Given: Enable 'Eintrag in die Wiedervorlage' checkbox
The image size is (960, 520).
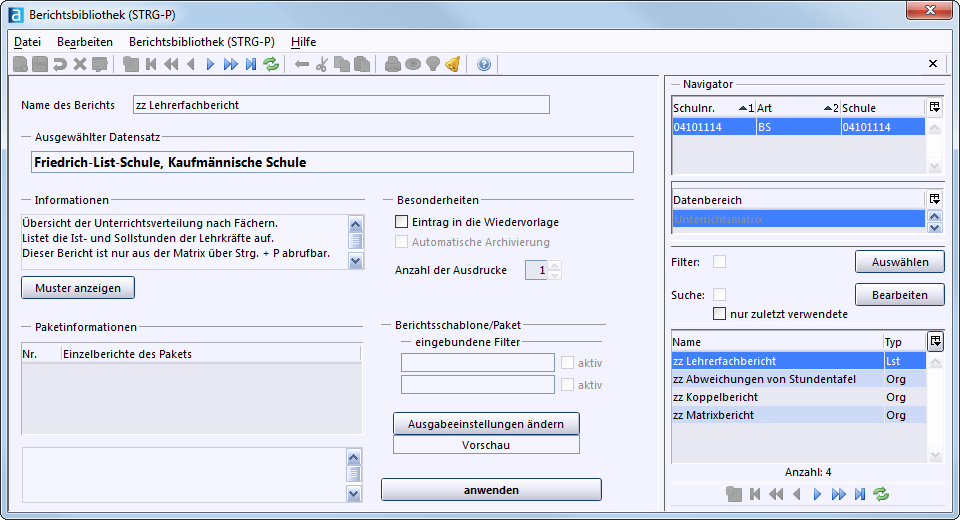Looking at the screenshot, I should click(x=402, y=222).
